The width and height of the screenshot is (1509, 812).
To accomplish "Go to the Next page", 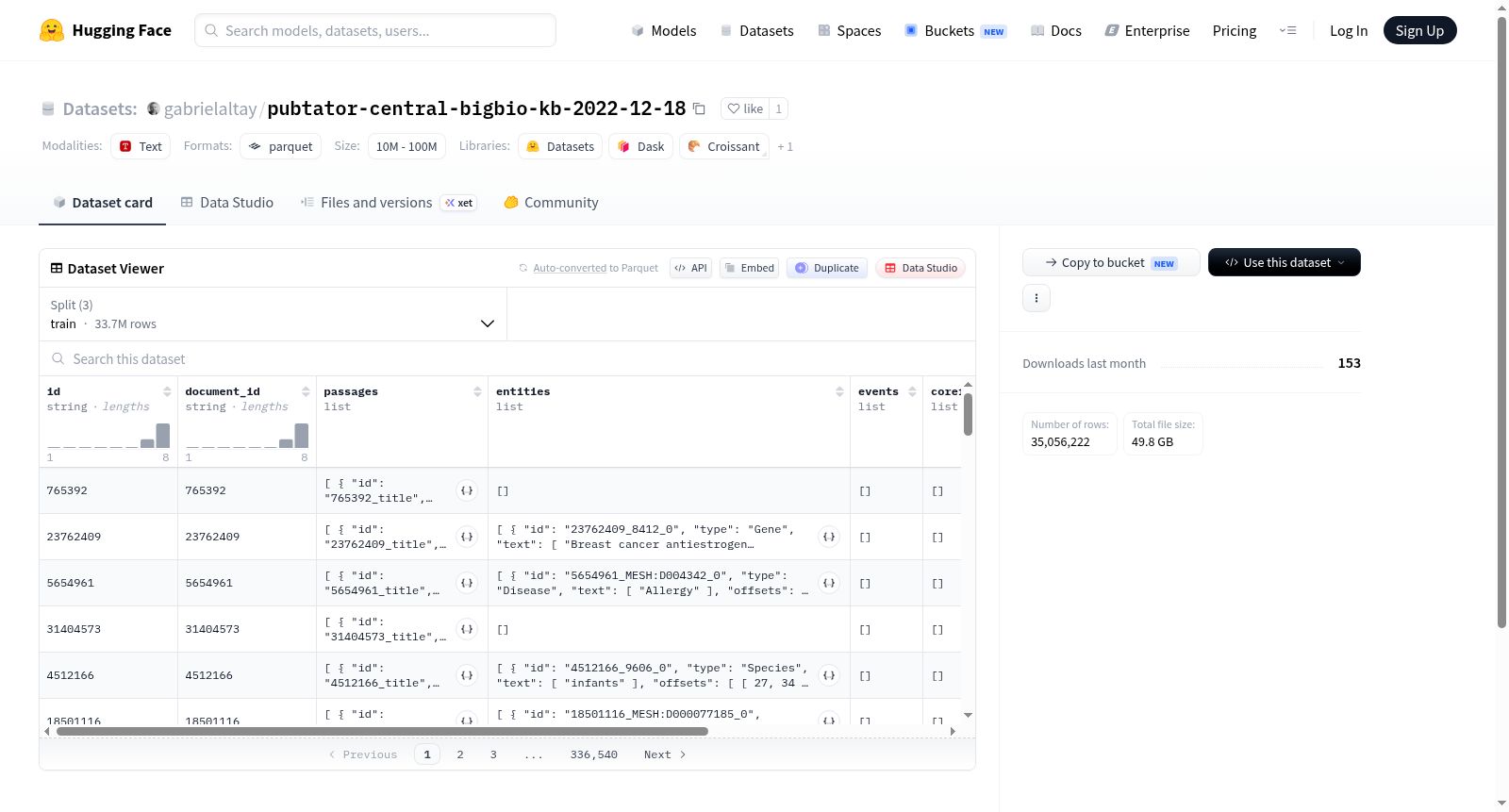I will (665, 754).
